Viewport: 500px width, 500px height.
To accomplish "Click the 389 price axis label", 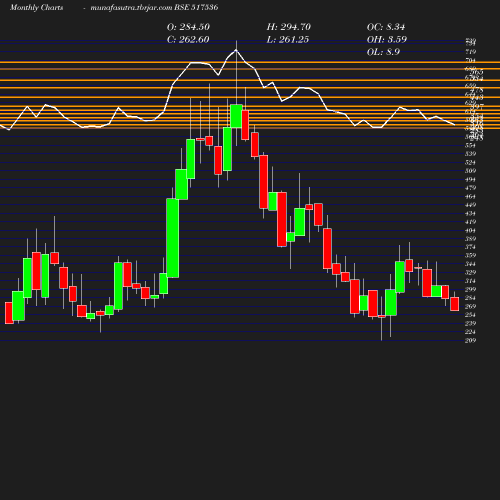I will 470,239.
